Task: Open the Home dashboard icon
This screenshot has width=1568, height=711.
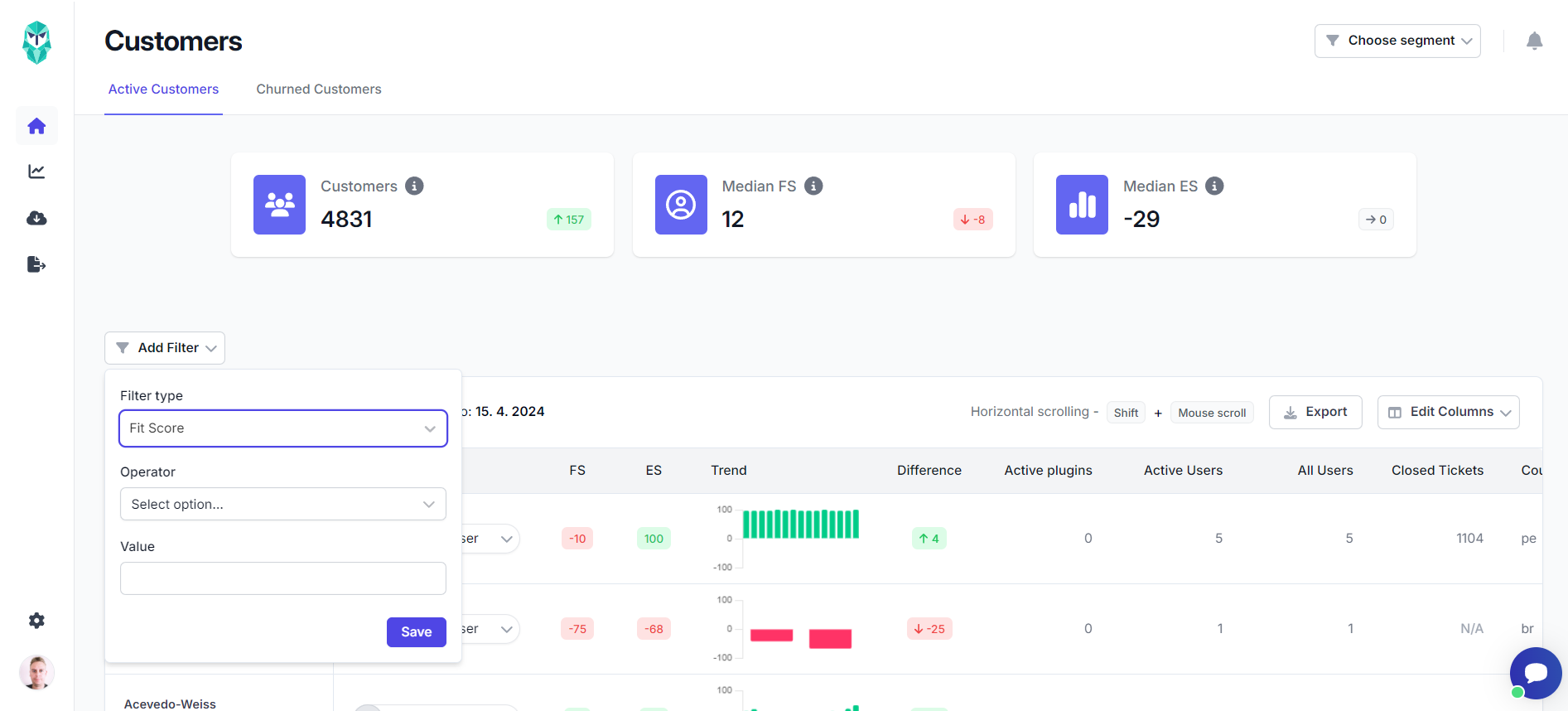Action: pos(36,126)
